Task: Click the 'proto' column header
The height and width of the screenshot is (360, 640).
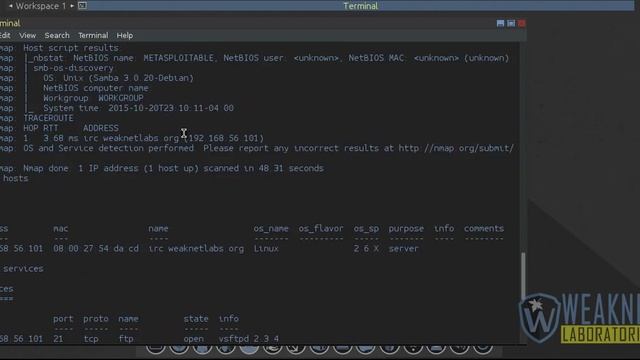Action: (x=96, y=319)
